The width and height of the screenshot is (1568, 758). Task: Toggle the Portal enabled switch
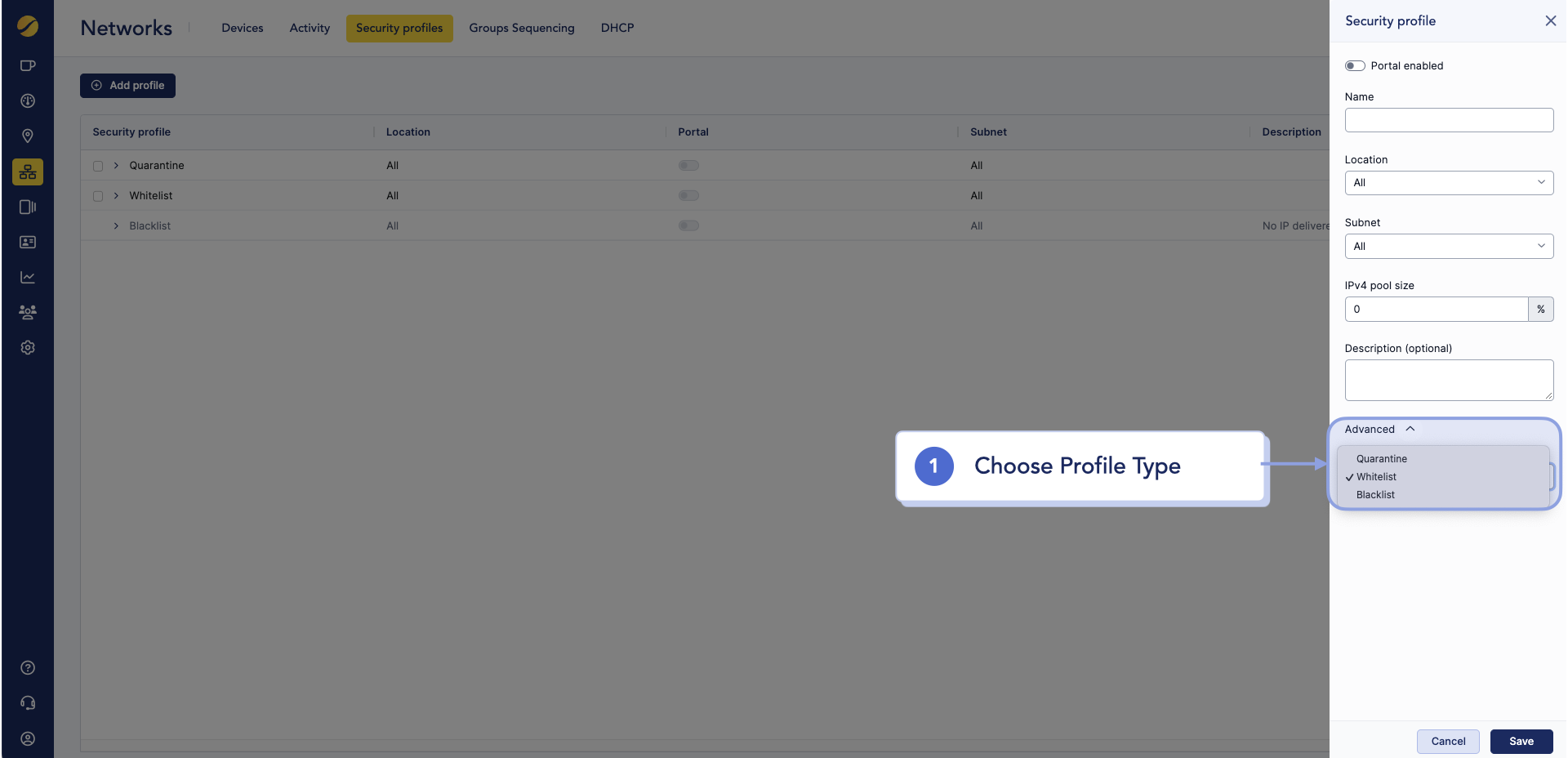coord(1355,65)
